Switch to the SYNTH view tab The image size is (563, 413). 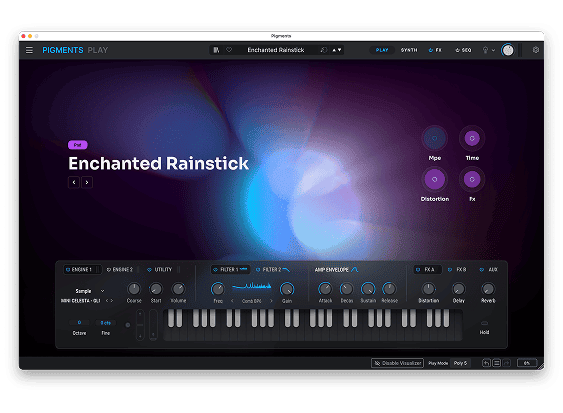409,50
